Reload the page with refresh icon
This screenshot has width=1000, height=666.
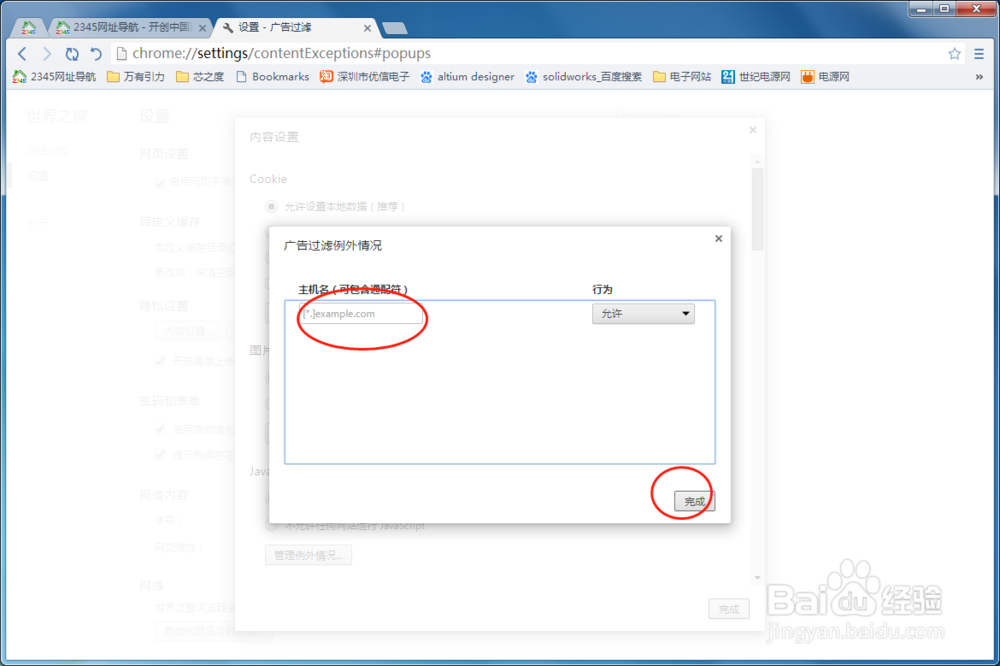pyautogui.click(x=71, y=54)
